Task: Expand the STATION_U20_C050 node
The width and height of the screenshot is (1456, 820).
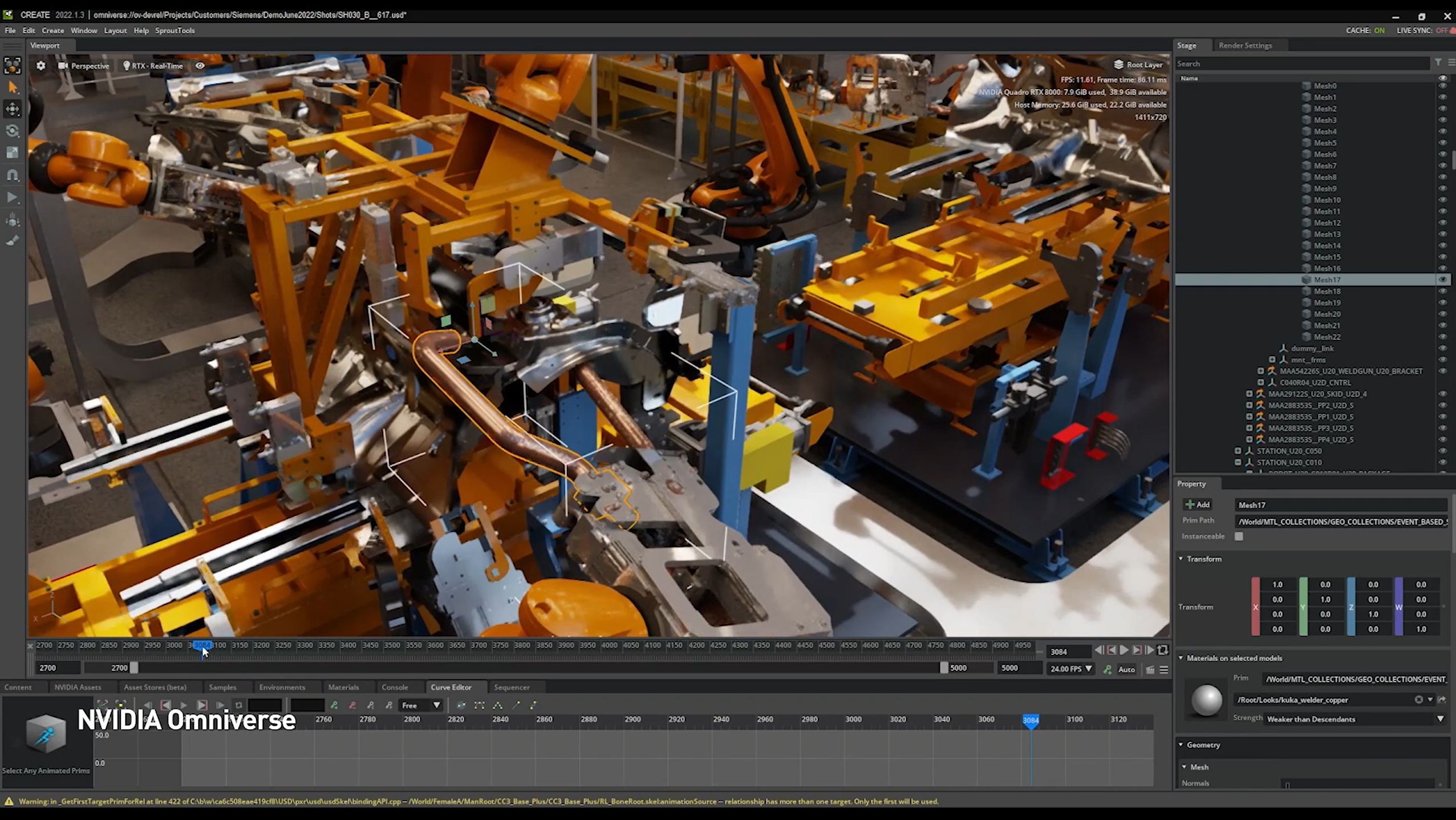Action: click(1238, 451)
